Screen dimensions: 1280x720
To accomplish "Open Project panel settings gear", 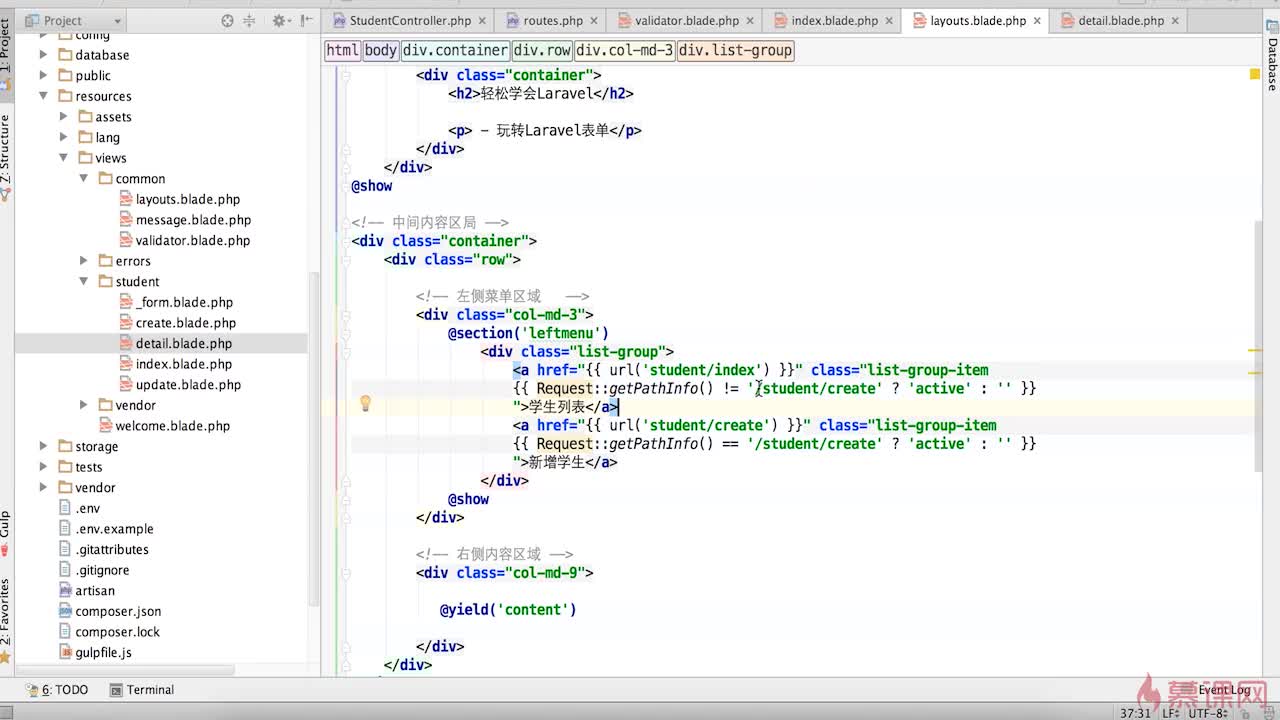I will pos(279,20).
